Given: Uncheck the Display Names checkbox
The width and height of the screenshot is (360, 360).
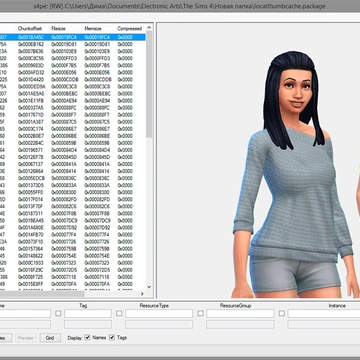Looking at the screenshot, I should [x=87, y=337].
